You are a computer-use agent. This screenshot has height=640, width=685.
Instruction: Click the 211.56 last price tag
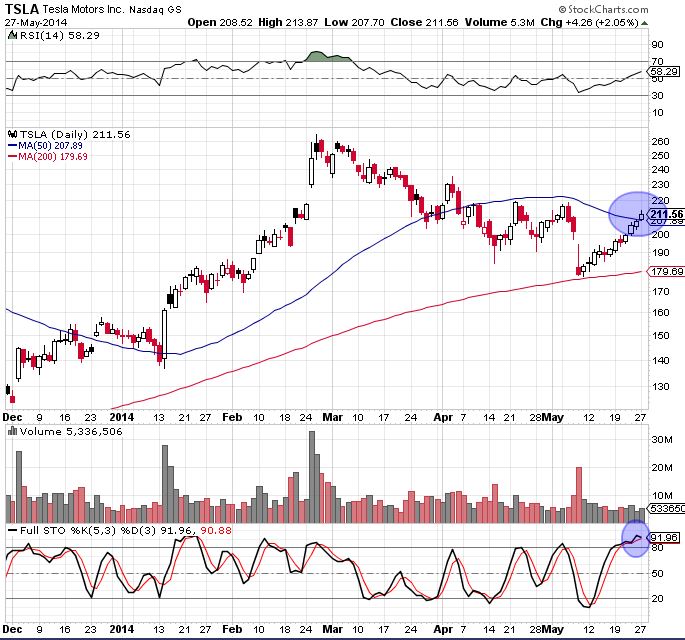pos(666,214)
